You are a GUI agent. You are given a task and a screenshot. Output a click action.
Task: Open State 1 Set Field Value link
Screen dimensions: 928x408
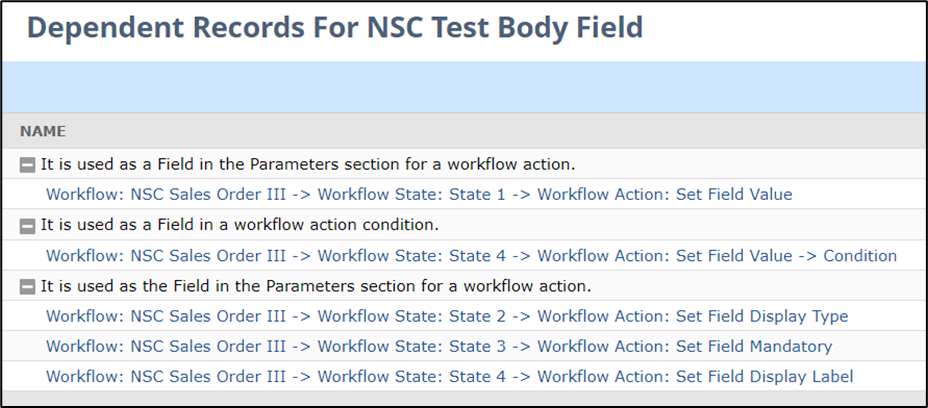[418, 195]
